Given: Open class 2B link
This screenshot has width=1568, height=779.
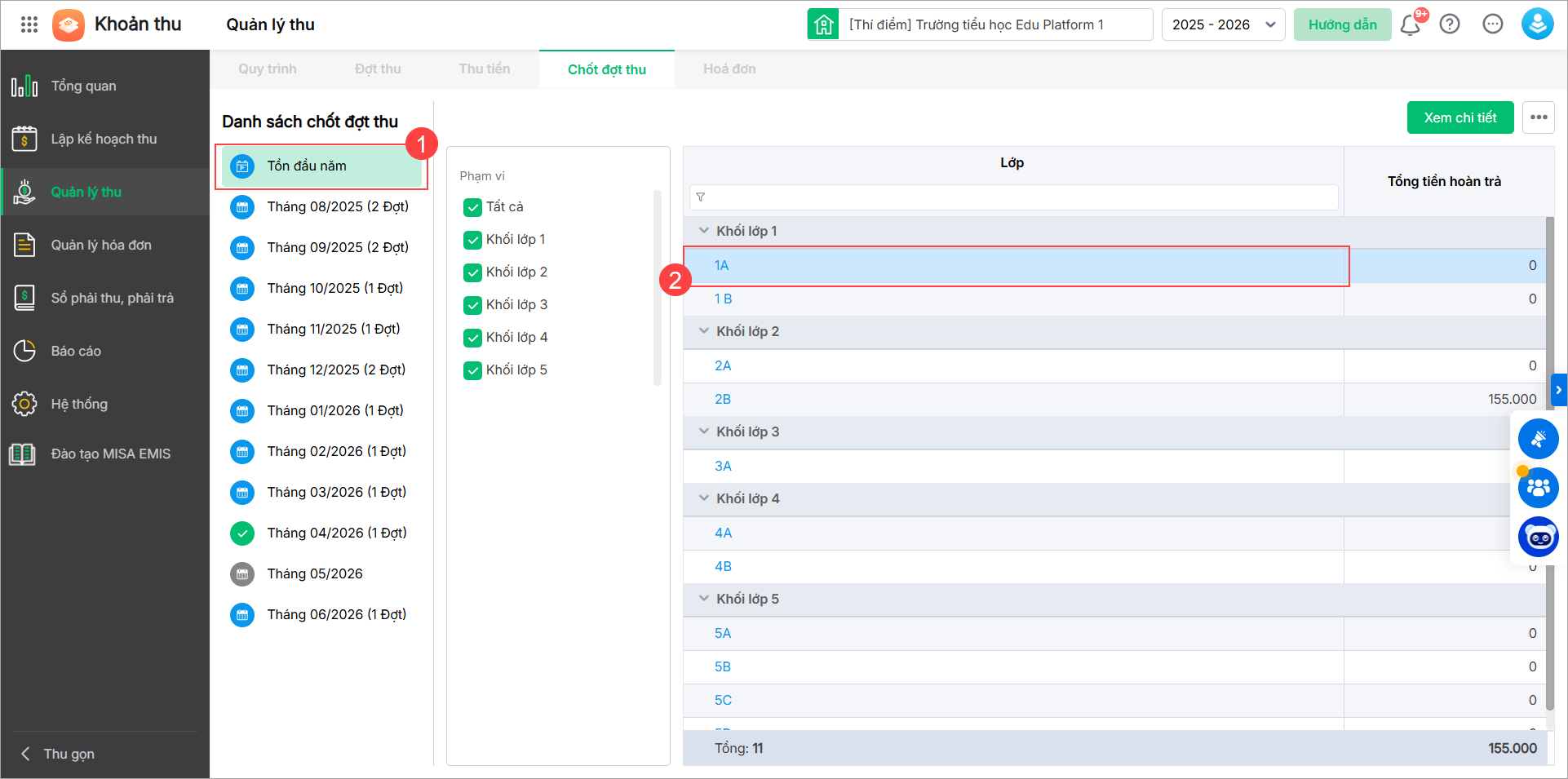Looking at the screenshot, I should pyautogui.click(x=723, y=399).
